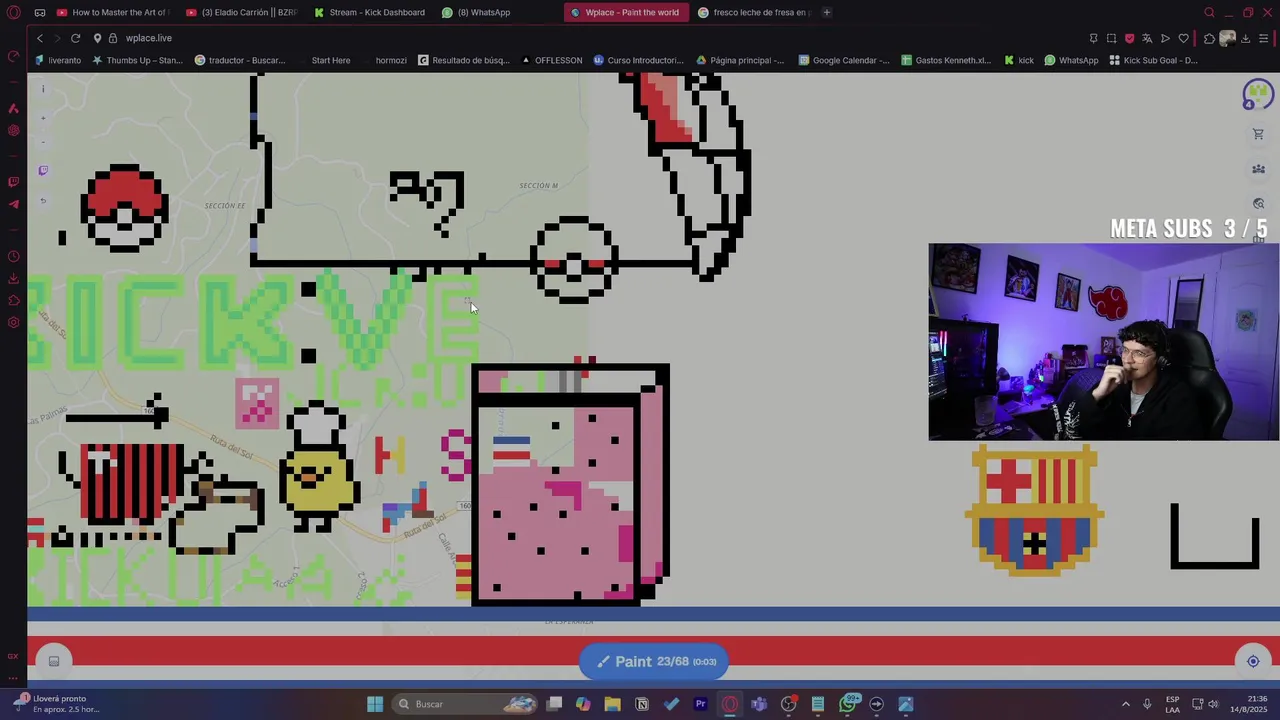The width and height of the screenshot is (1280, 720).
Task: Toggle the Opera ad blocker shield
Action: click(x=1129, y=38)
